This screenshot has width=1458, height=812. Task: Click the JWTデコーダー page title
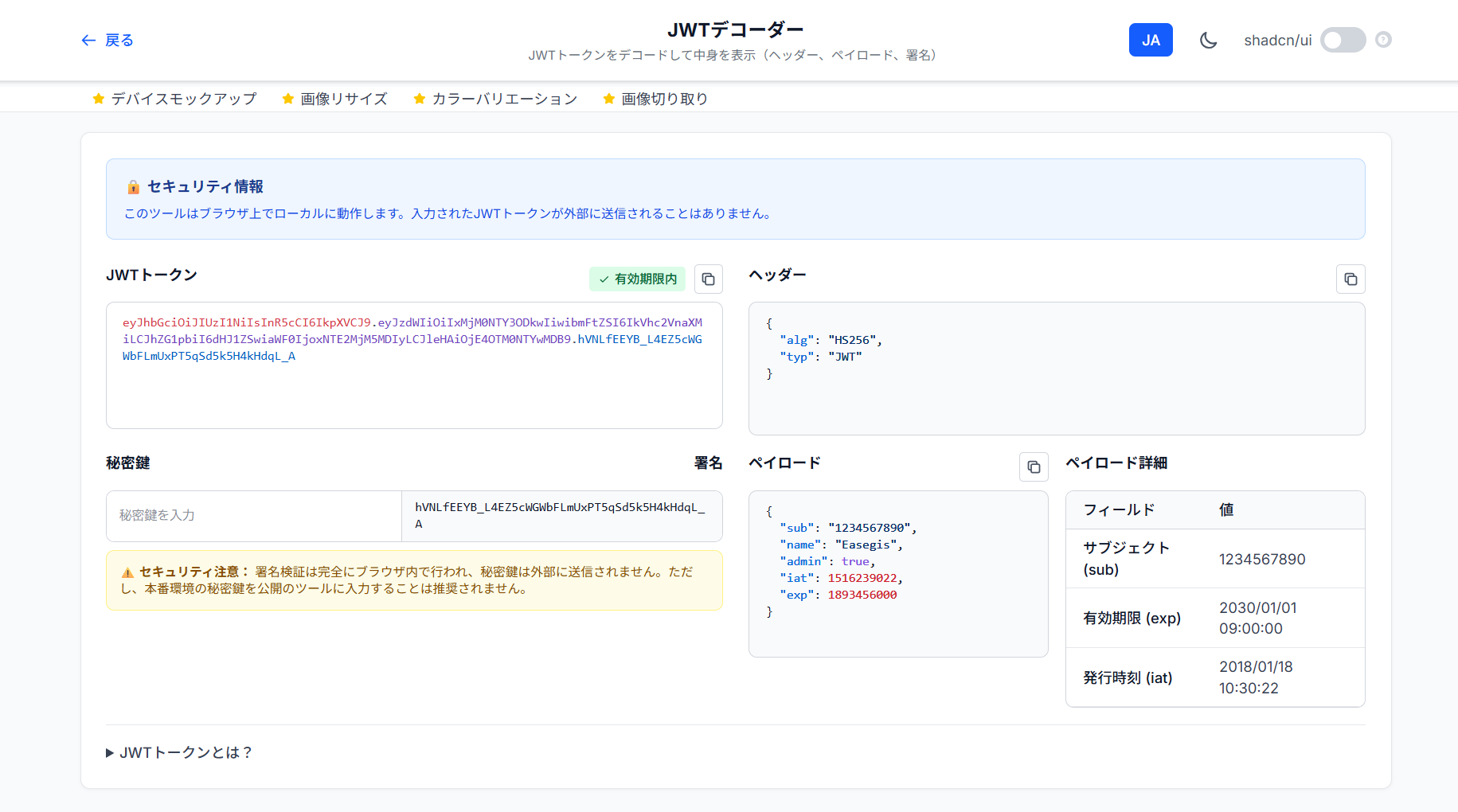point(735,30)
